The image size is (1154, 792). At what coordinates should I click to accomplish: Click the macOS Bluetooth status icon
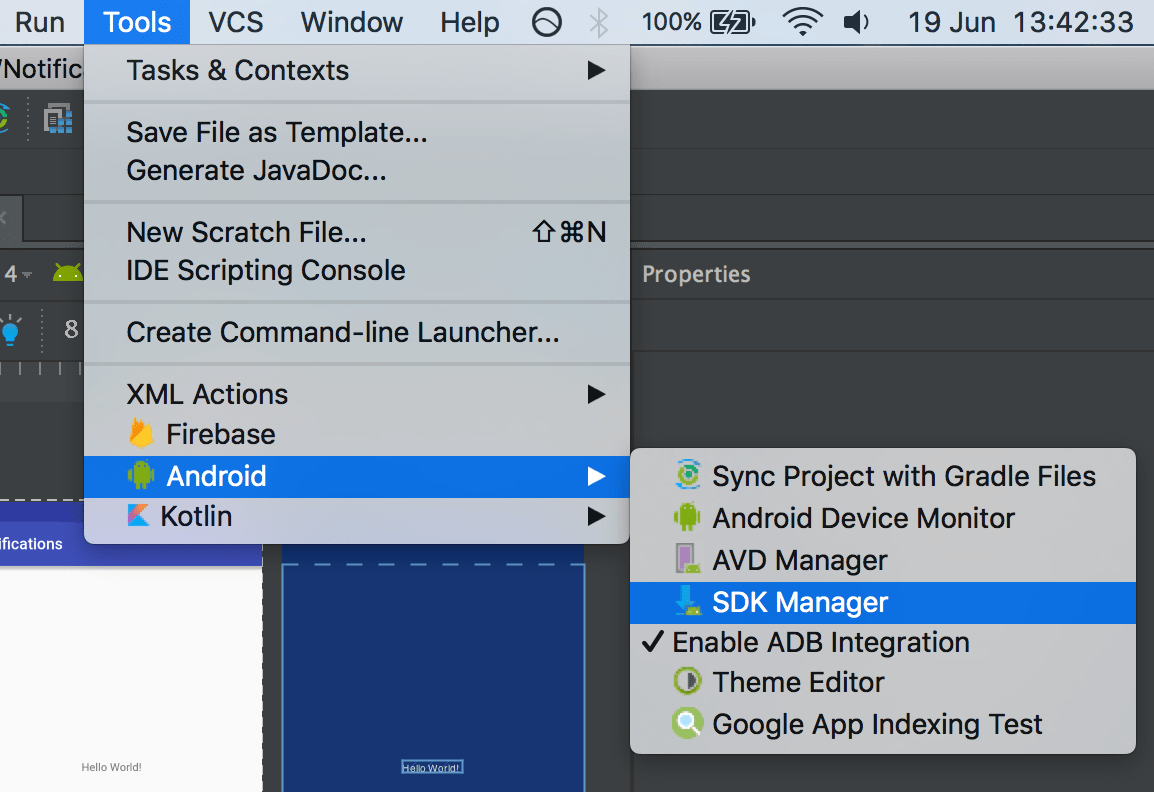coord(599,22)
